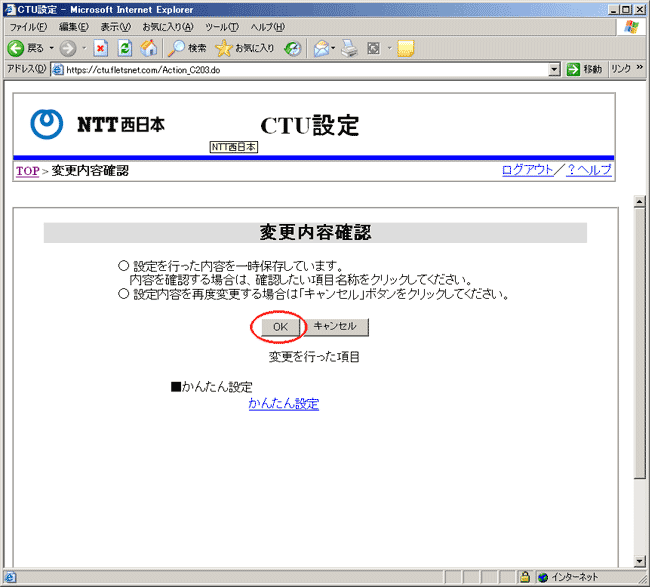This screenshot has height=587, width=650.
Task: Open the ファイル(F) menu
Action: click(28, 27)
